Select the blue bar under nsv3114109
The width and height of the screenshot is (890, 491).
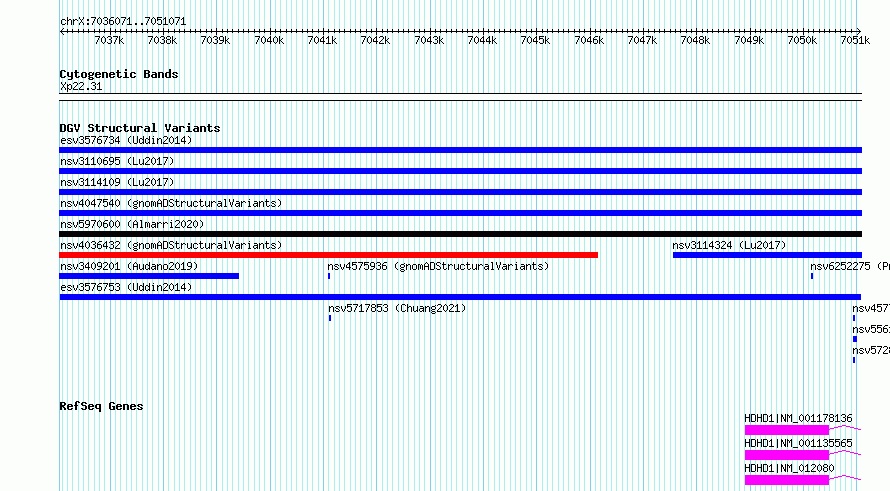[460, 192]
